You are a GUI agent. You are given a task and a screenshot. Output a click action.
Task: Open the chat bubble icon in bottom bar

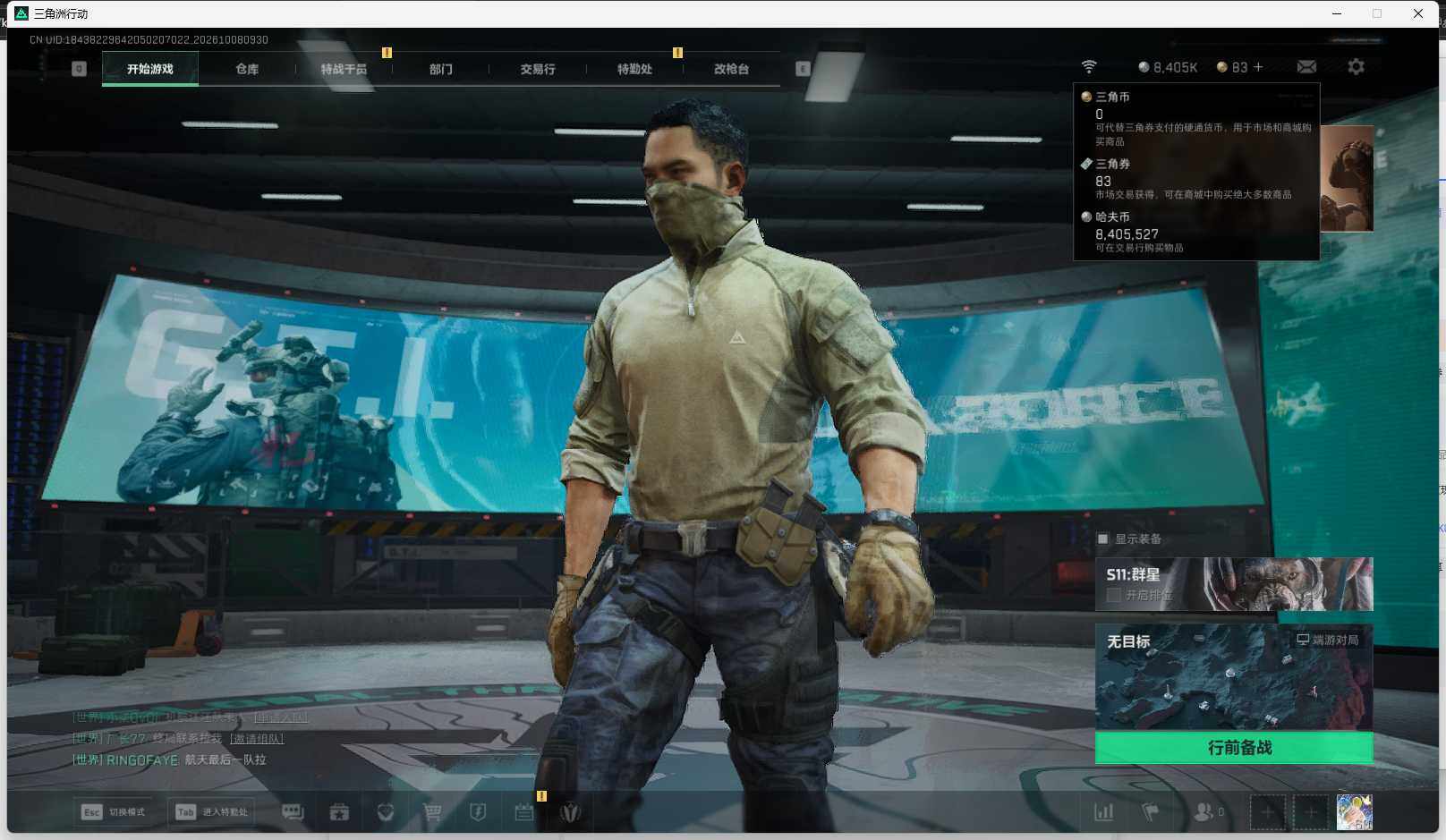(293, 812)
